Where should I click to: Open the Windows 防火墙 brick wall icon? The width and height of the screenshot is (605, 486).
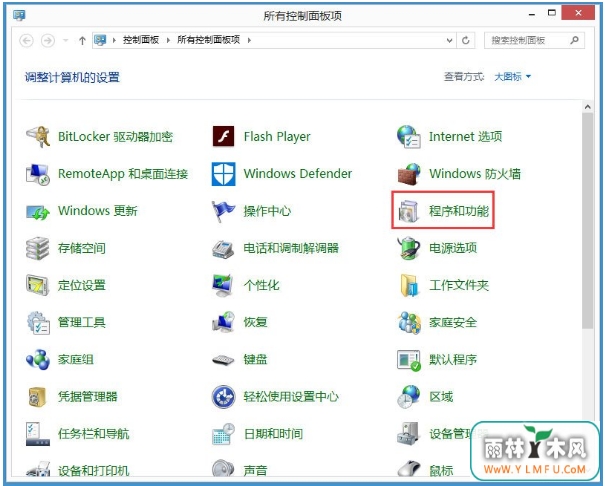pyautogui.click(x=409, y=174)
